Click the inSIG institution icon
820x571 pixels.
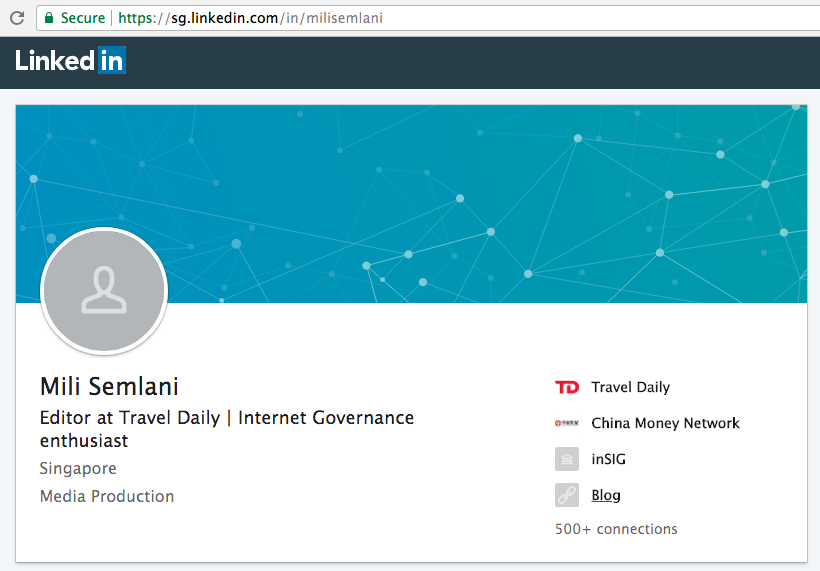click(x=567, y=459)
